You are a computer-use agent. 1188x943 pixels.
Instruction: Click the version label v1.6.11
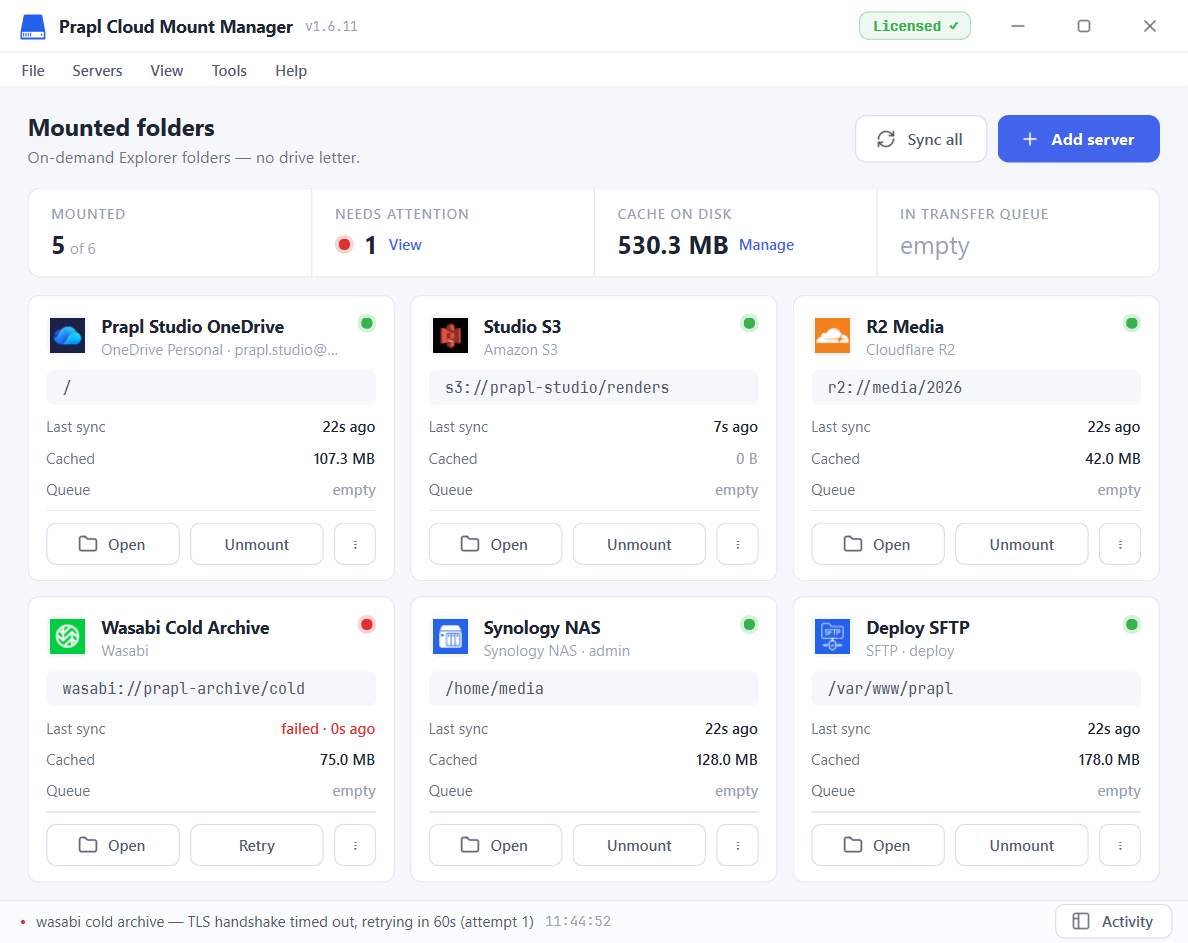tap(331, 27)
